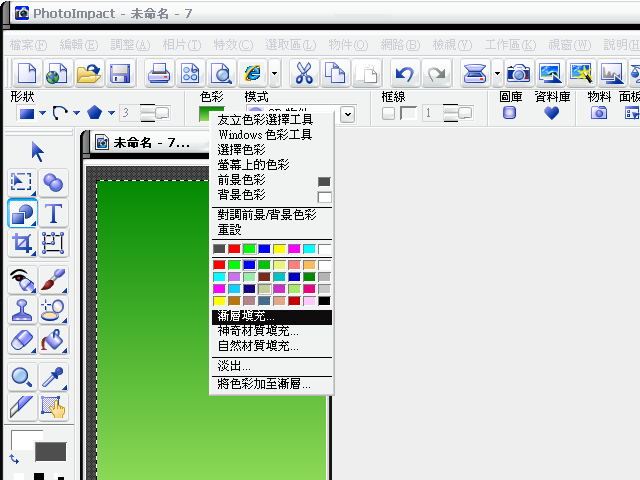Select the Eyedropper tool
640x480 pixels.
point(53,377)
